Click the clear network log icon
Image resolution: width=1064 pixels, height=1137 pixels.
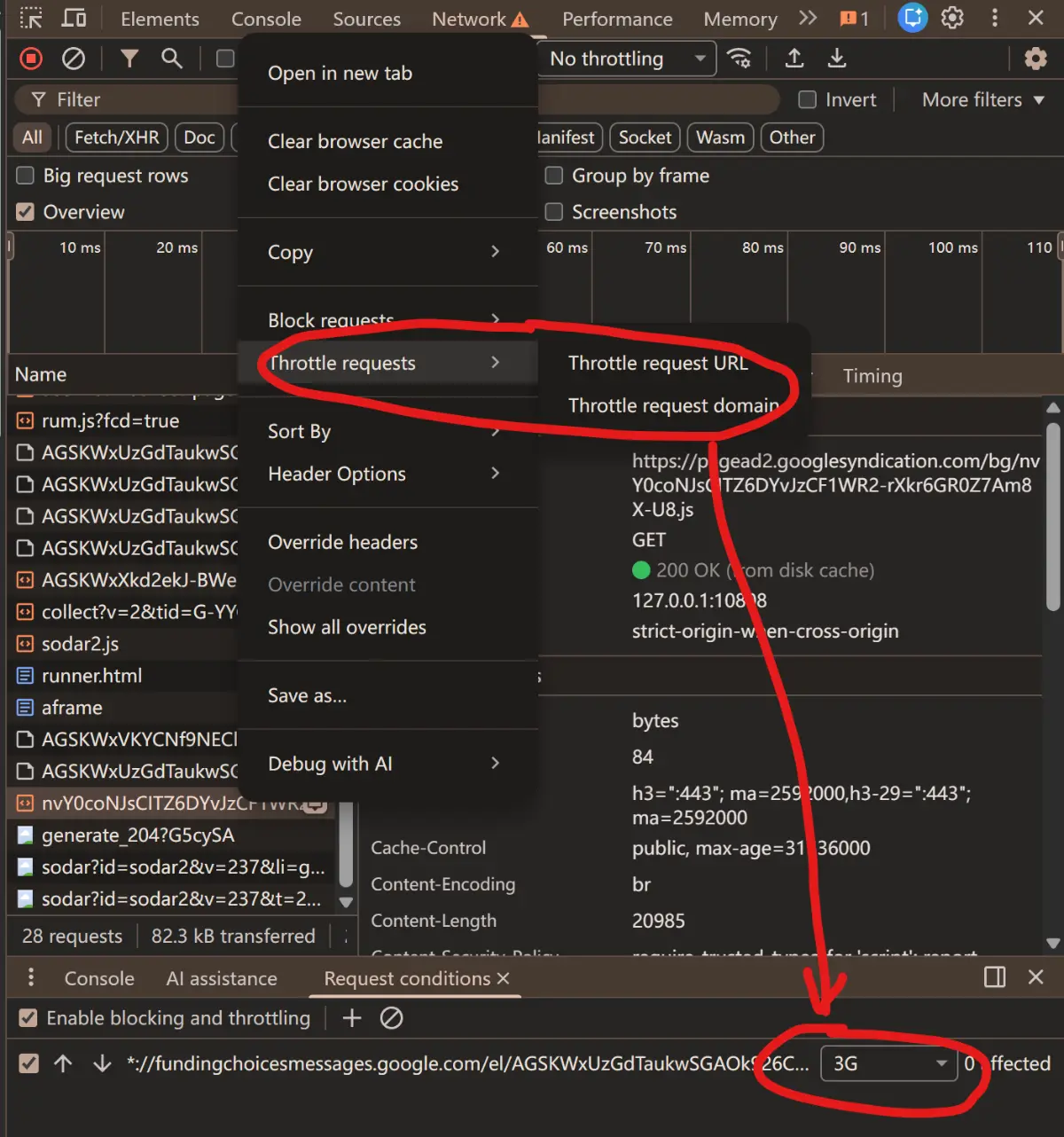click(x=74, y=59)
